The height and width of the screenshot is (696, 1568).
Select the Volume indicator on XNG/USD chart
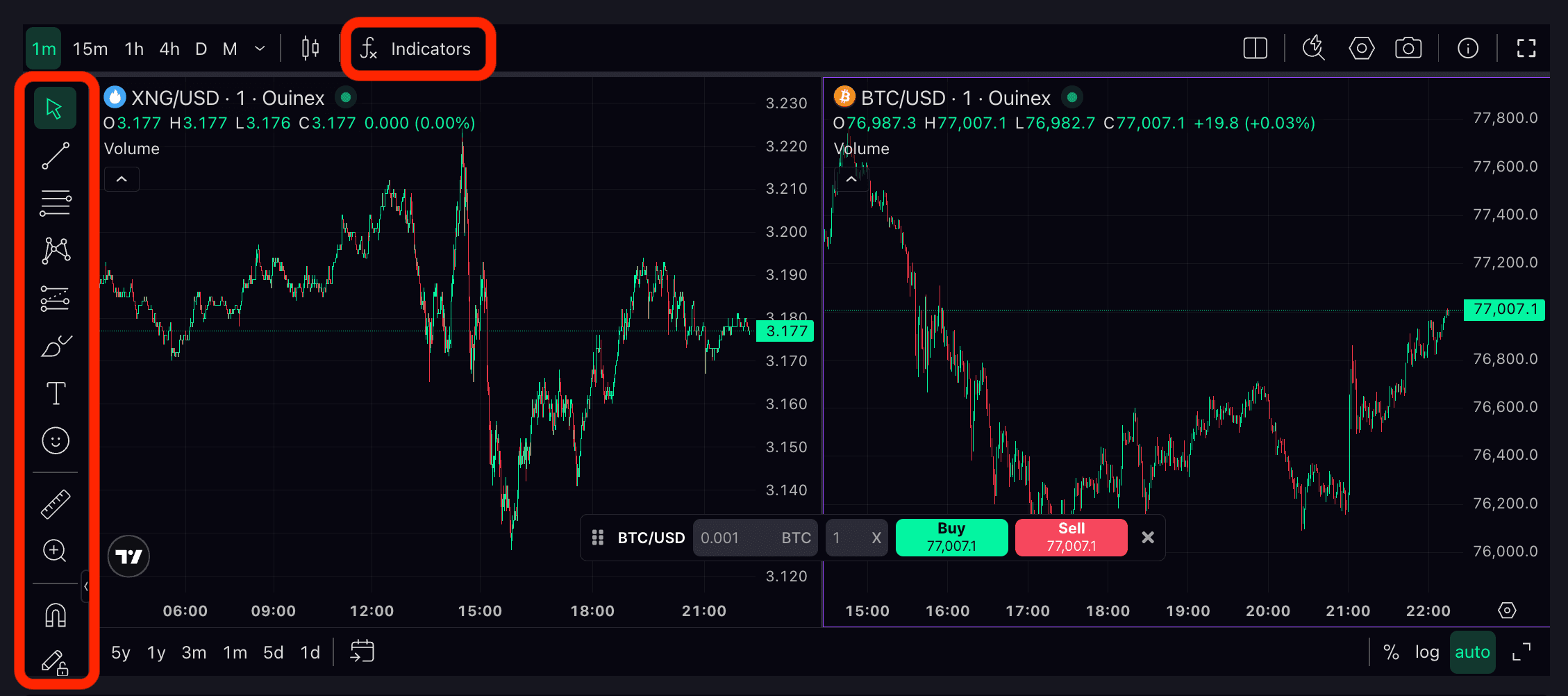tap(132, 149)
